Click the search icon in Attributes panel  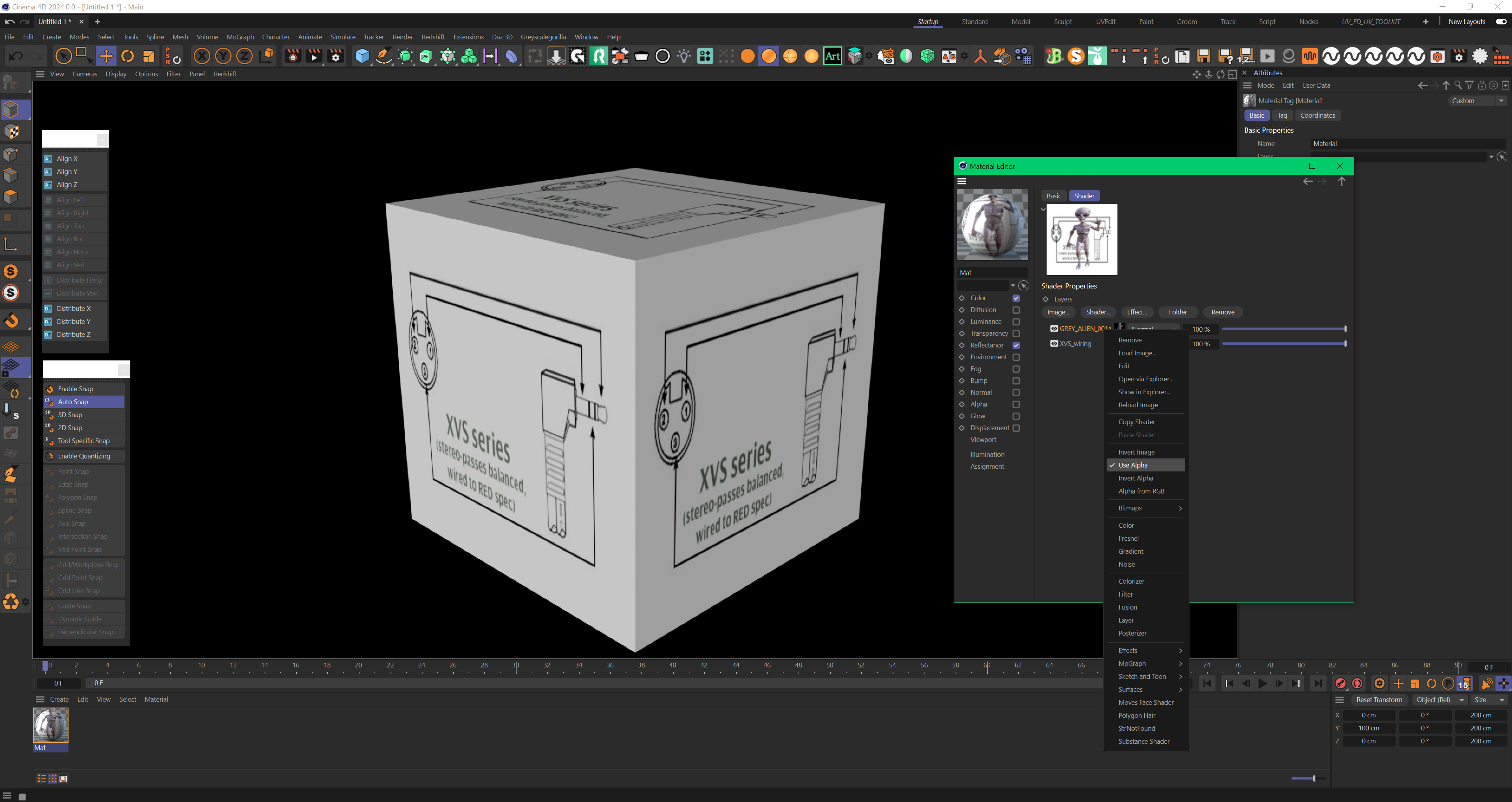(1457, 86)
